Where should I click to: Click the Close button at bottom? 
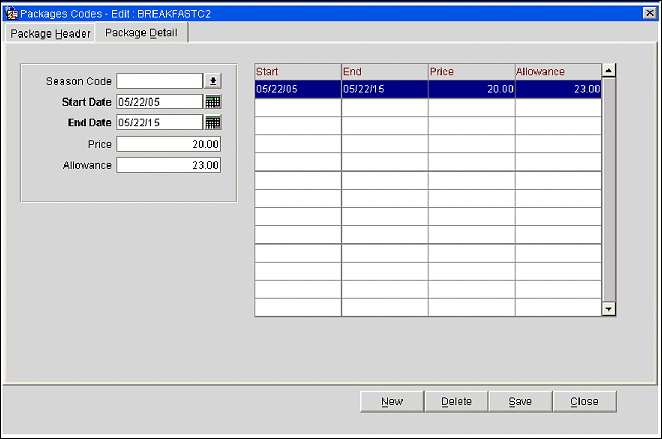[584, 401]
